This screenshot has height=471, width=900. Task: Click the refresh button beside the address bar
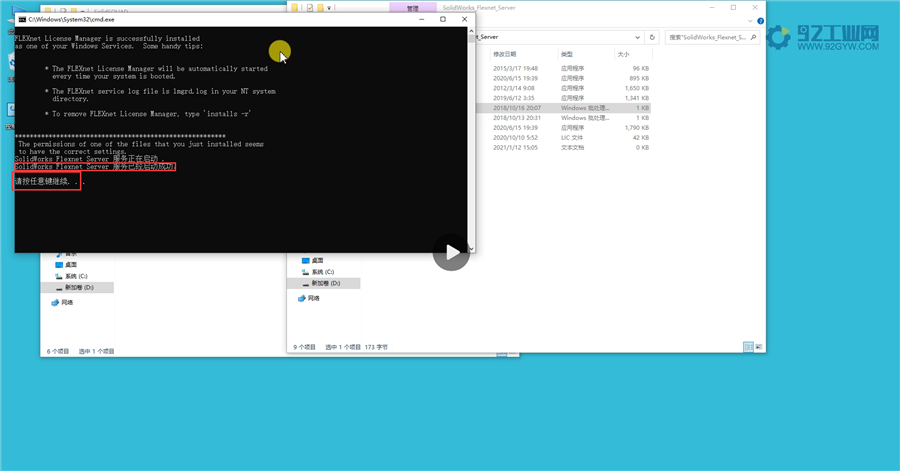point(652,37)
